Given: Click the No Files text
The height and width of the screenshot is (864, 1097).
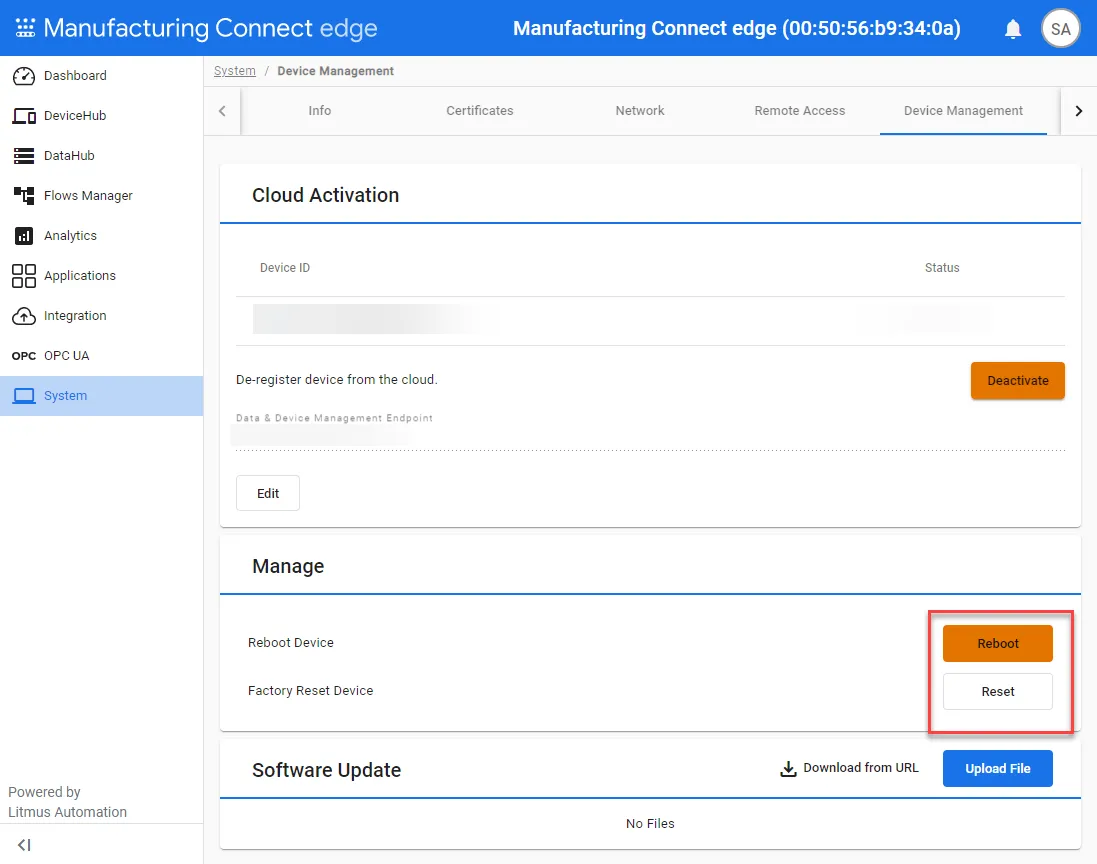Looking at the screenshot, I should coord(650,823).
